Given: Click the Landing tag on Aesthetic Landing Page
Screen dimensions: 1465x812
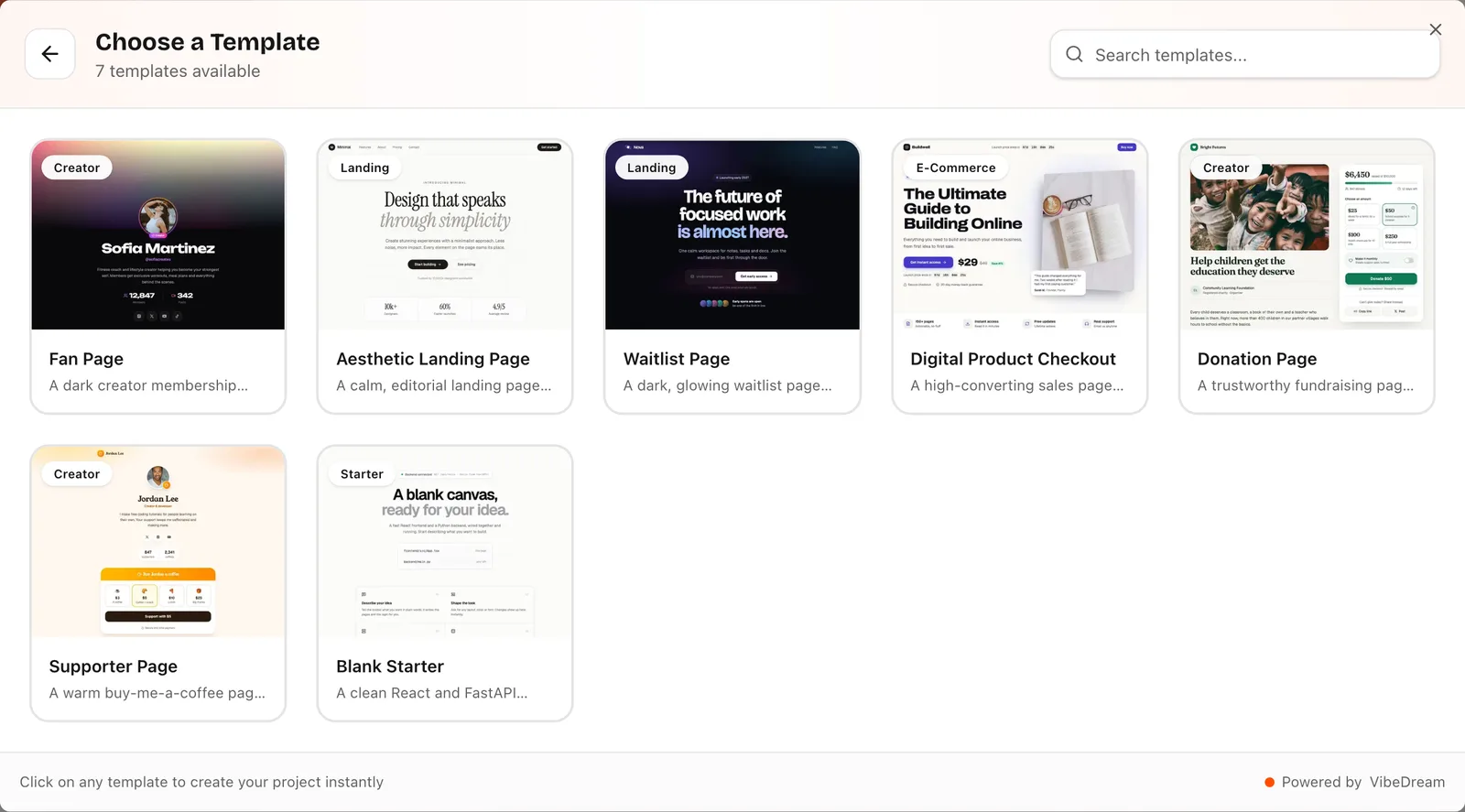Looking at the screenshot, I should 364,168.
